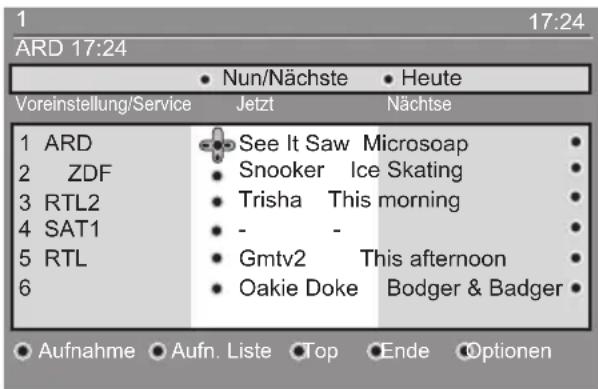The height and width of the screenshot is (389, 598).
Task: Open the Optionen menu
Action: tap(504, 352)
